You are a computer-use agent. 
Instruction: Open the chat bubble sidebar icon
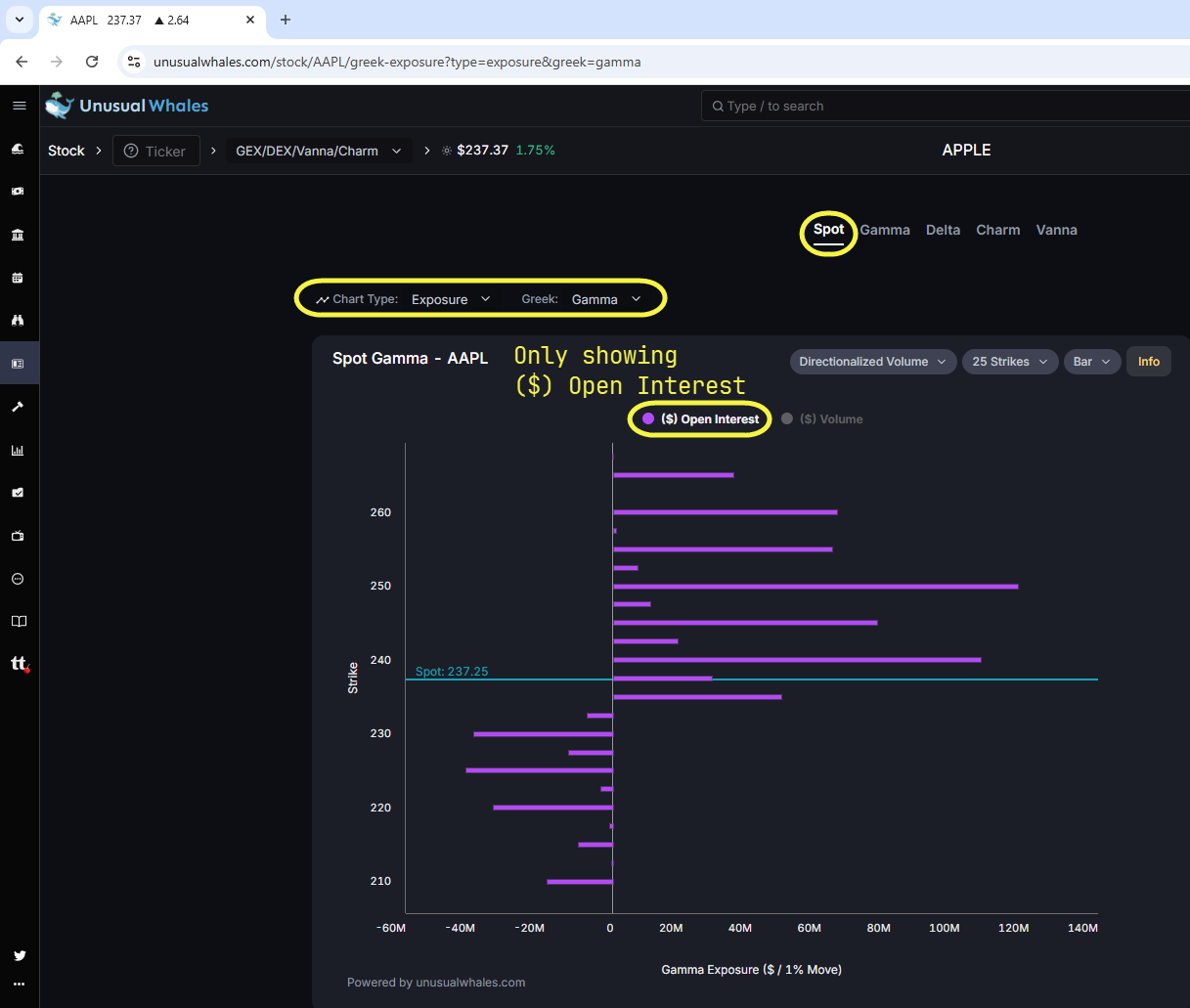tap(18, 579)
